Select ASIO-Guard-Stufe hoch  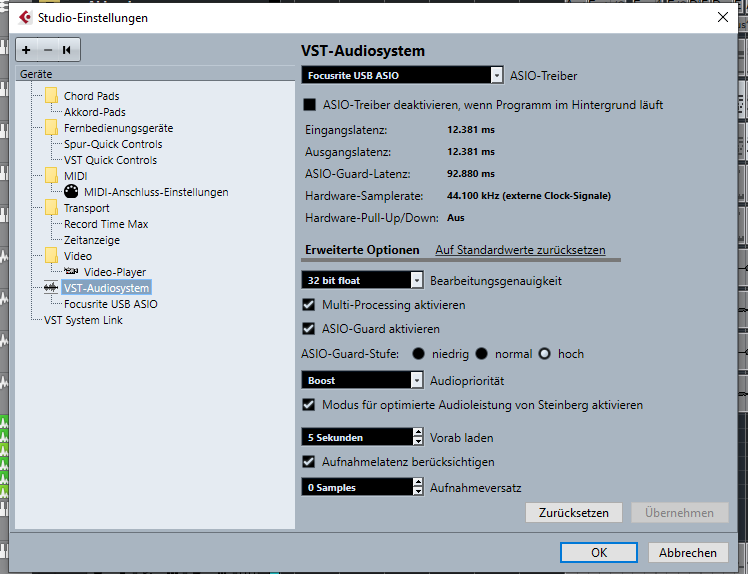544,354
